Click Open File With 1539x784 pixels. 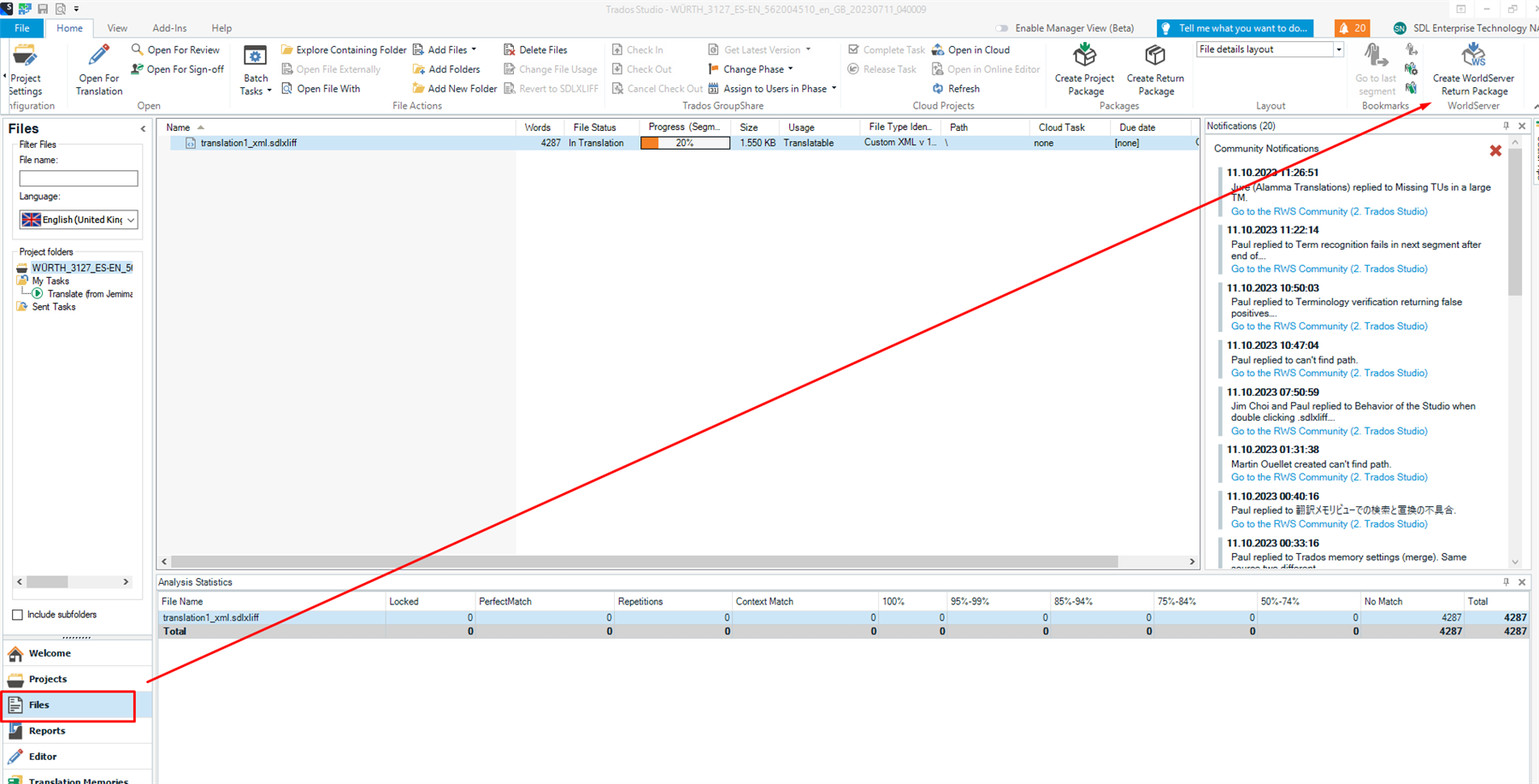point(321,88)
